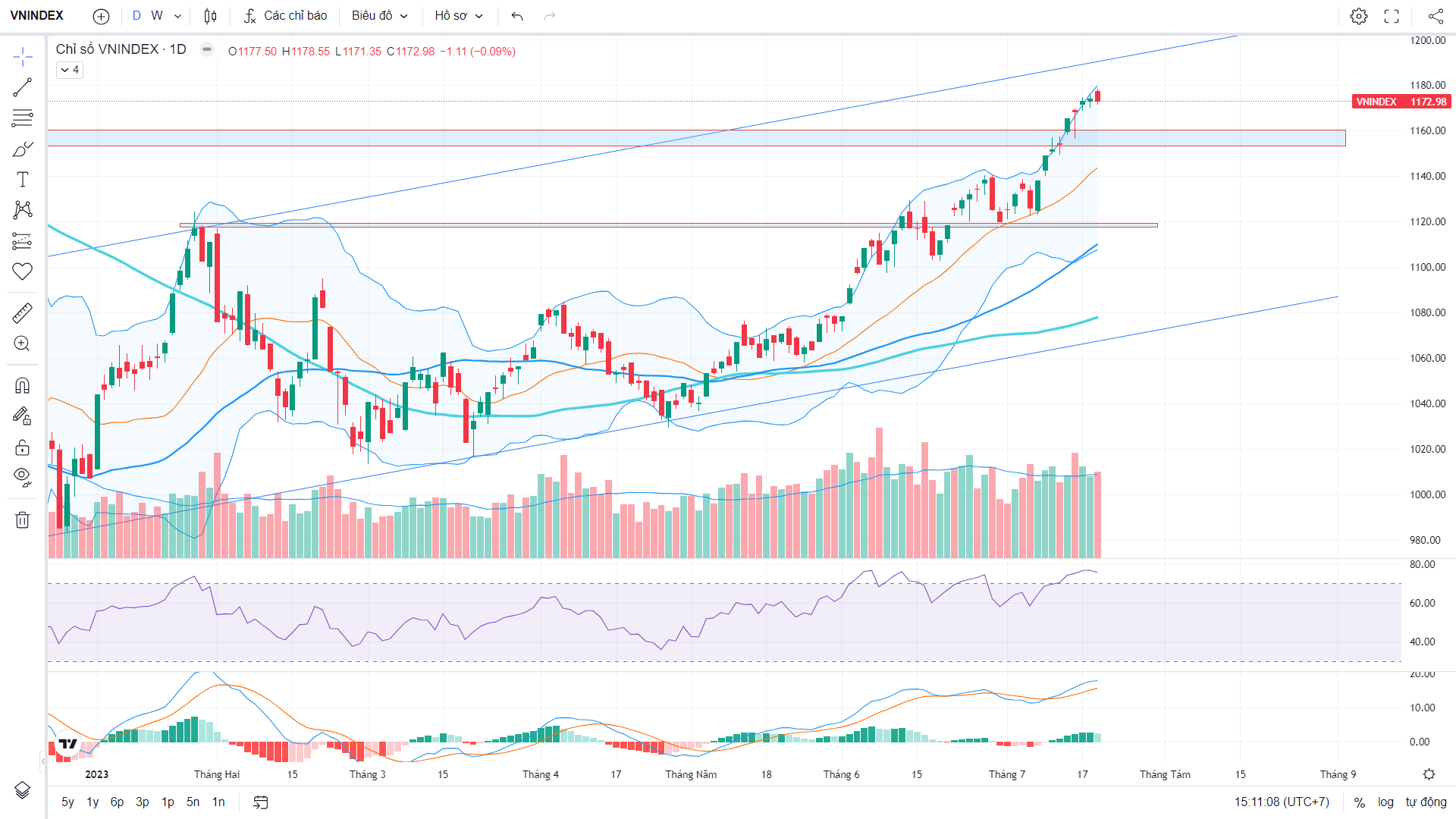Collapse the indicator legend showing 4
Screen dimensions: 1456x819
point(70,70)
